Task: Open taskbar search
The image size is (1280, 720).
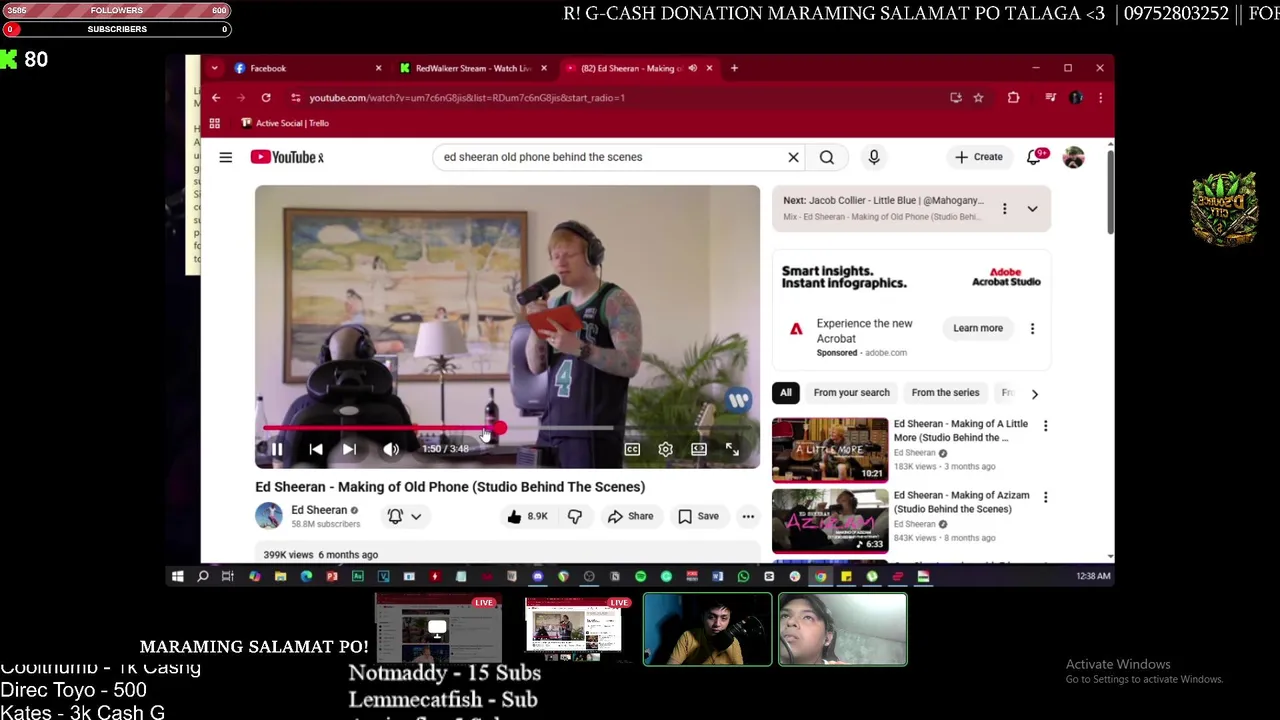Action: click(203, 576)
